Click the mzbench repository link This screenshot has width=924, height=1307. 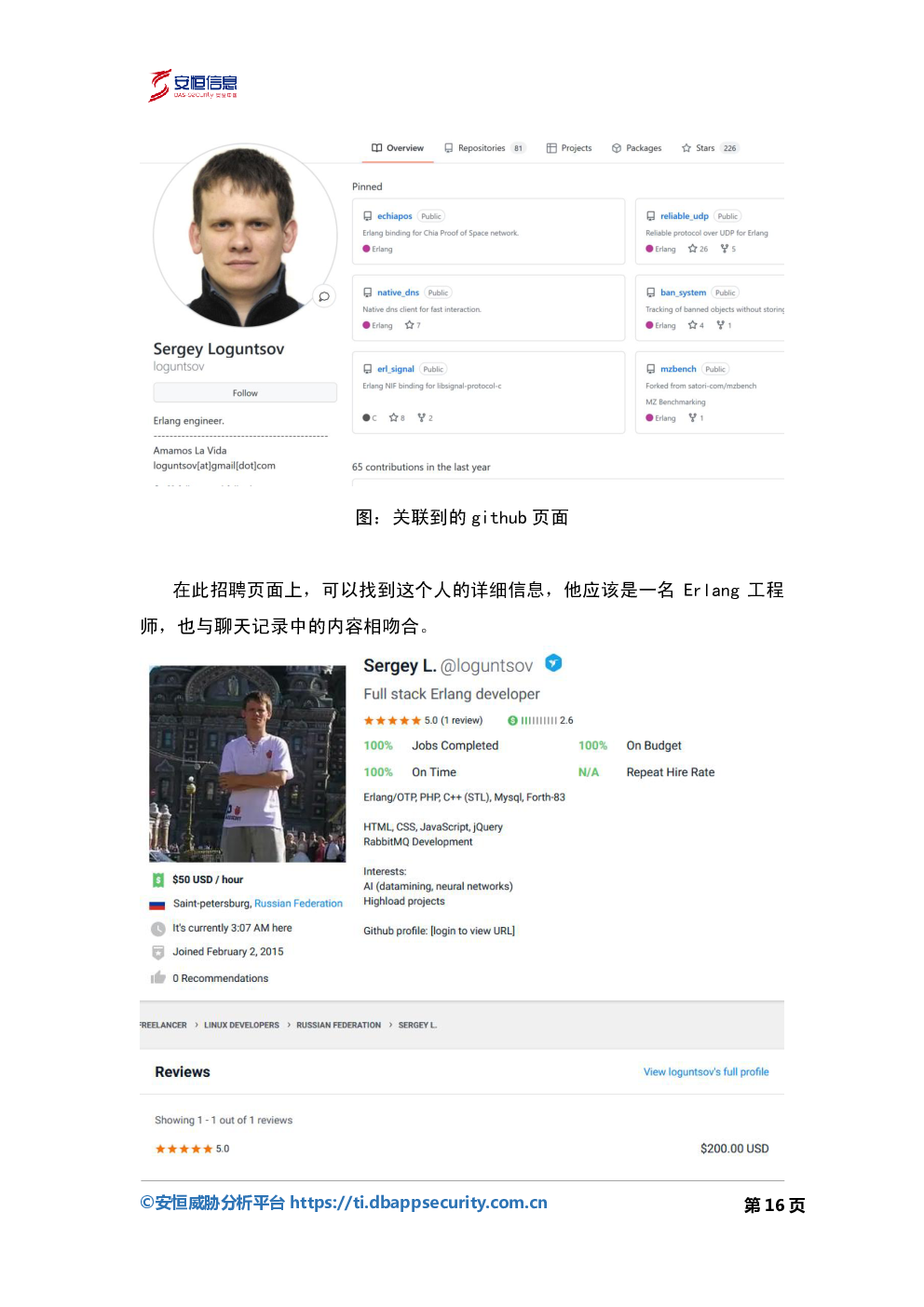click(678, 369)
